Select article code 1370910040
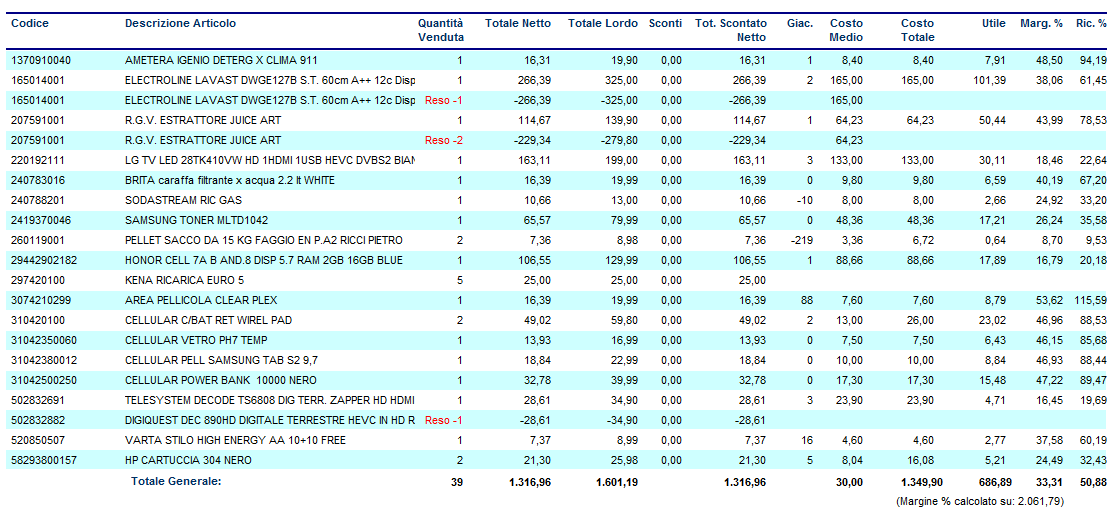 coord(41,60)
